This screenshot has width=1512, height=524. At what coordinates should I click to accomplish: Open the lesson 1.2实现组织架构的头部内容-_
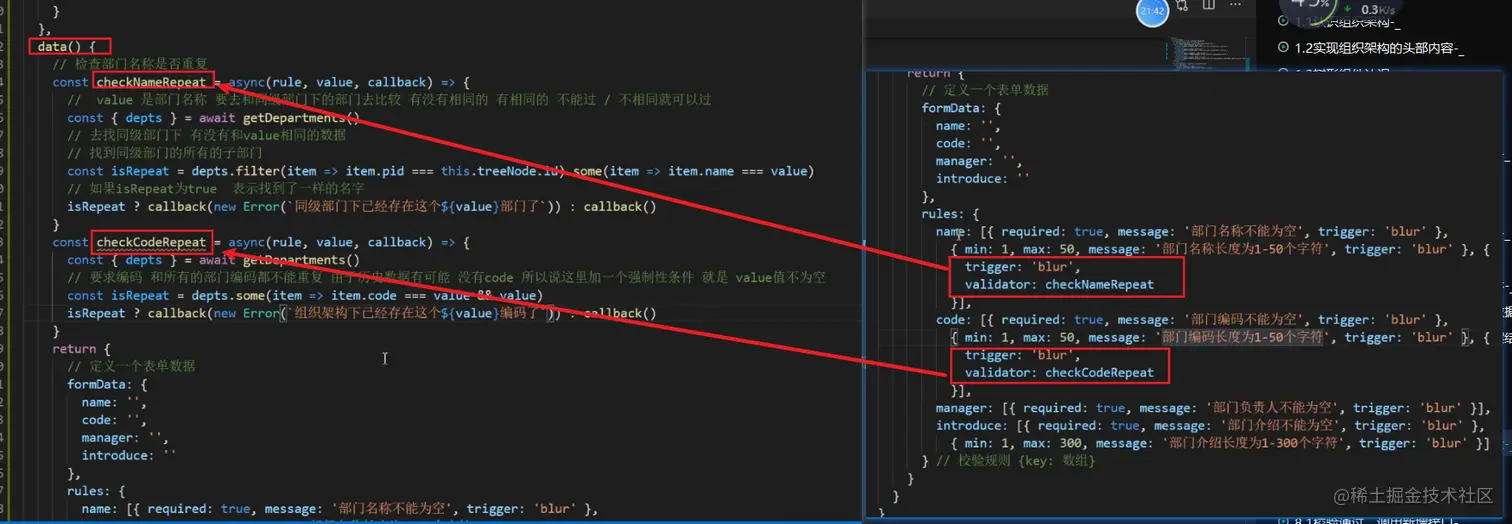(x=1378, y=48)
